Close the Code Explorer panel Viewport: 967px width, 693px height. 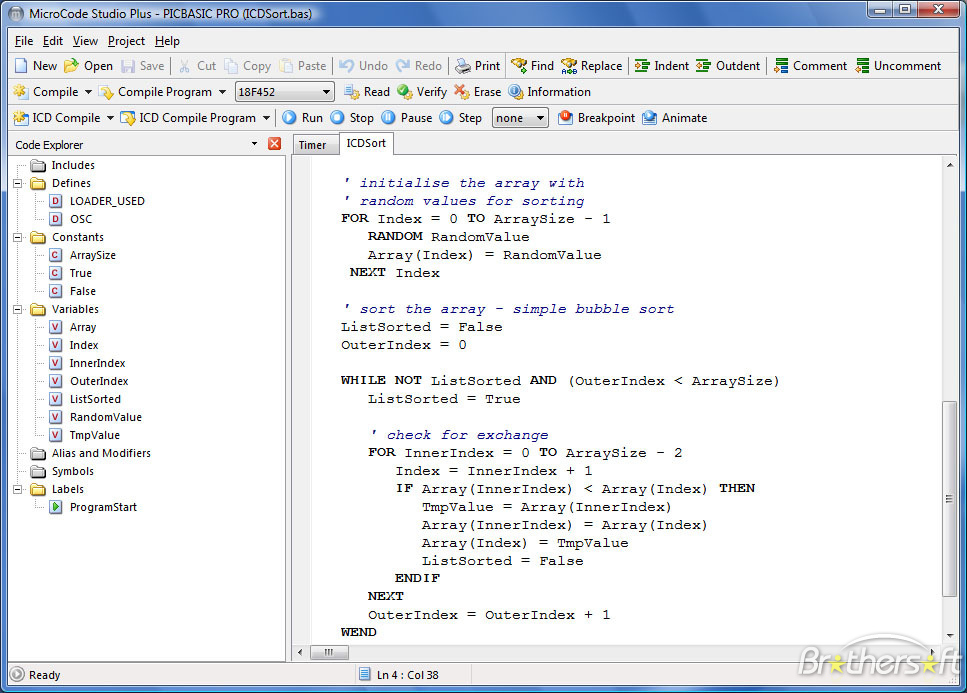click(275, 143)
